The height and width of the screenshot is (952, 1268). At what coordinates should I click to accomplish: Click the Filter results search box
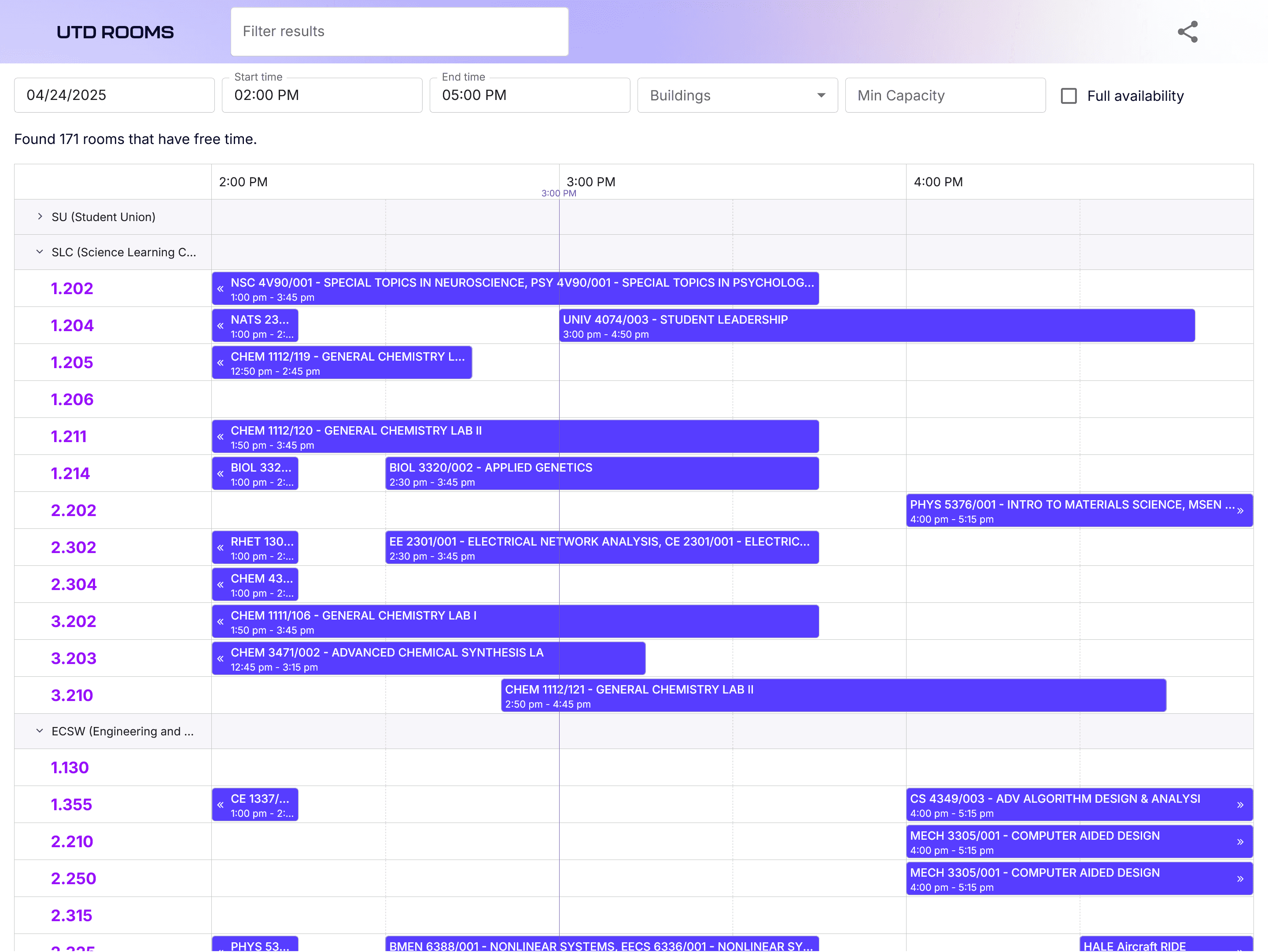click(399, 32)
